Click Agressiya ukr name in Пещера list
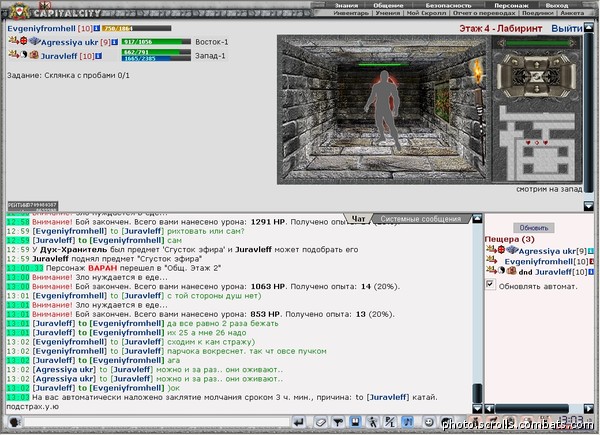Screen dimensions: 600x435 [x=547, y=251]
